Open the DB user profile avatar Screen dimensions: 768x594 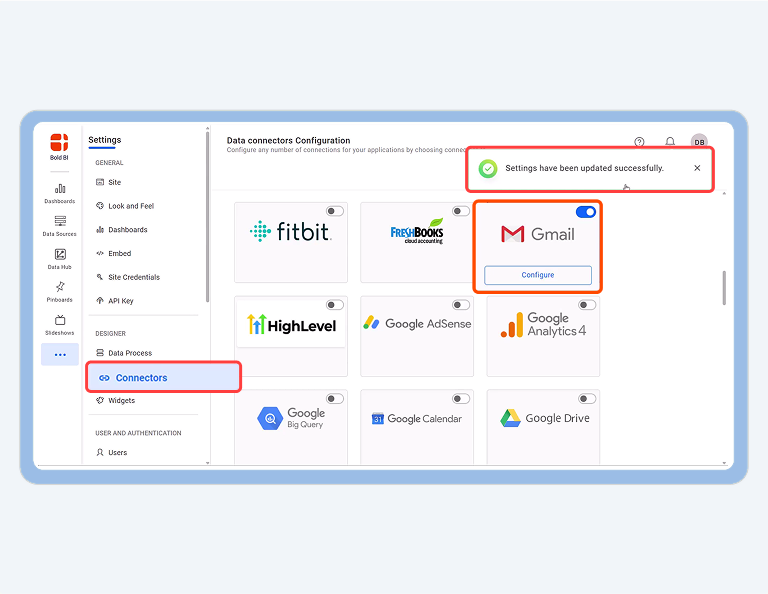(x=699, y=142)
